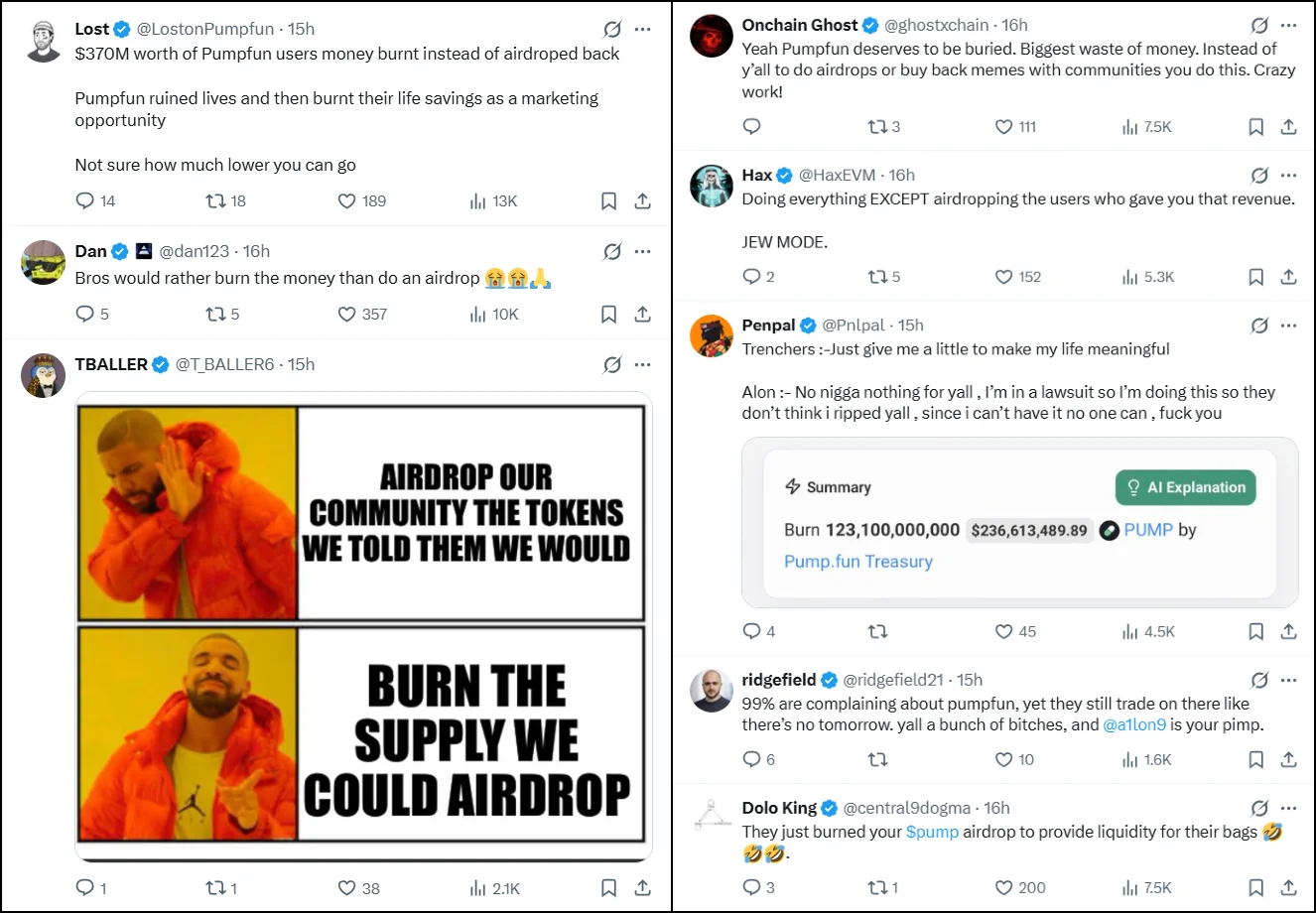Open the Drake meme image
This screenshot has height=913, width=1316.
(x=363, y=626)
